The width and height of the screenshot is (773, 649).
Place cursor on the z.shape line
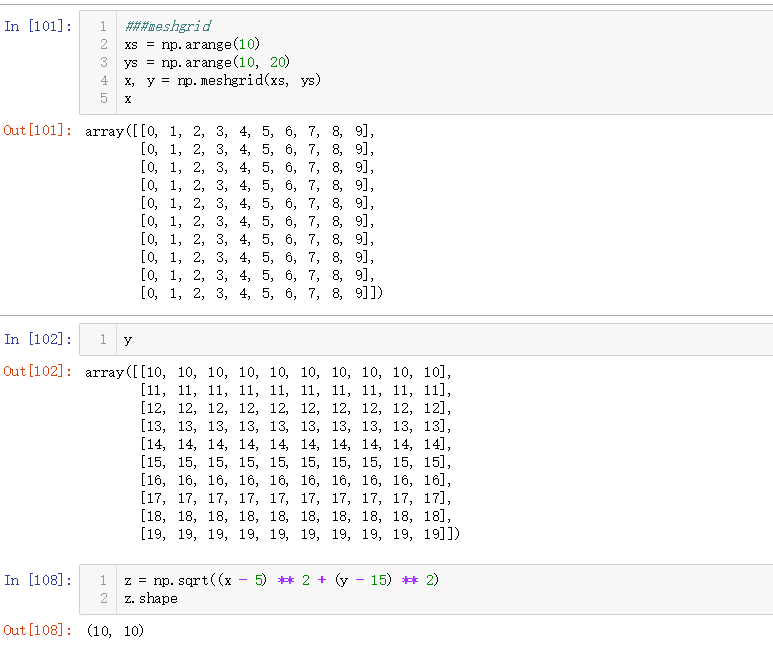[151, 598]
